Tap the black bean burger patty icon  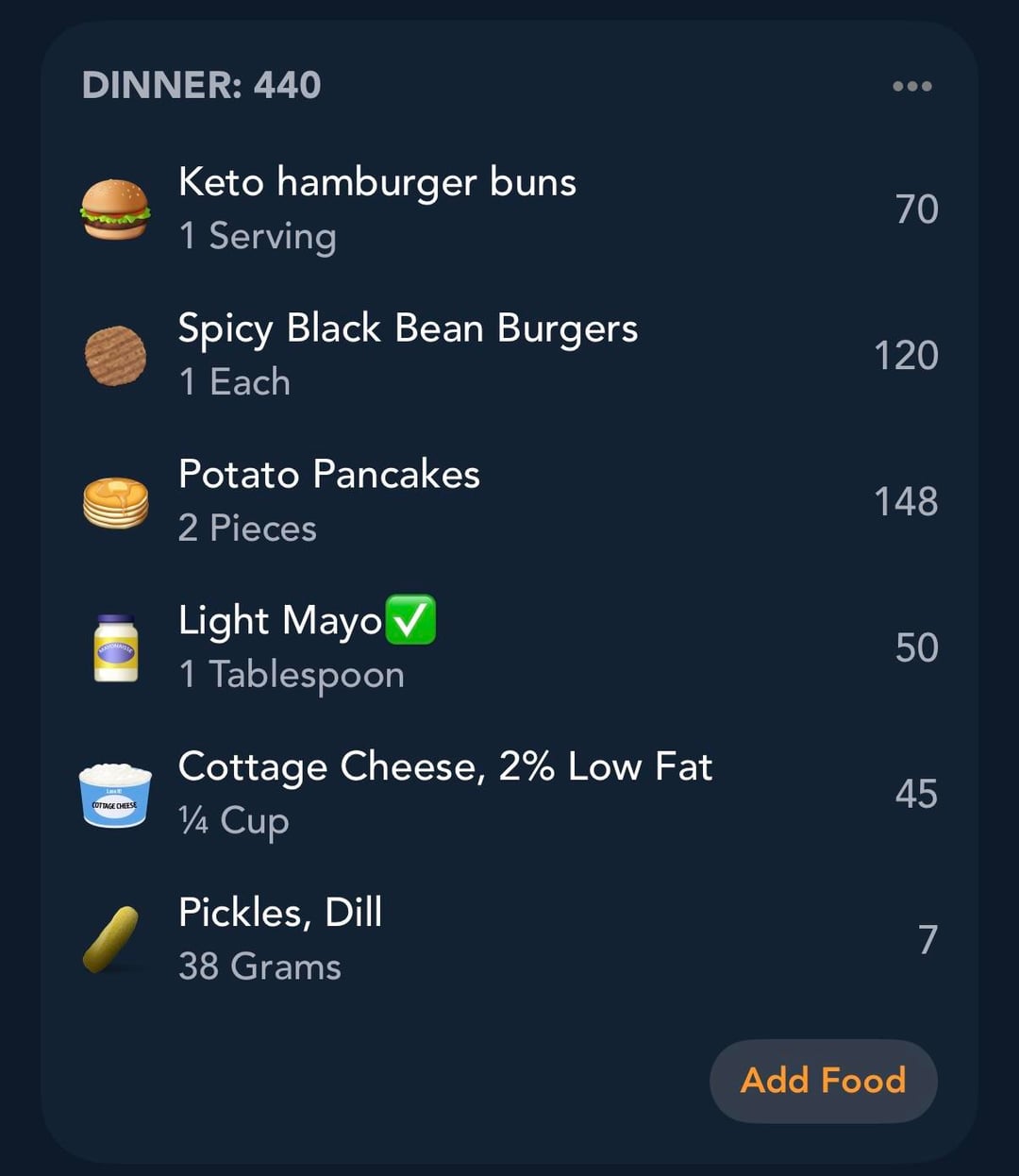115,356
